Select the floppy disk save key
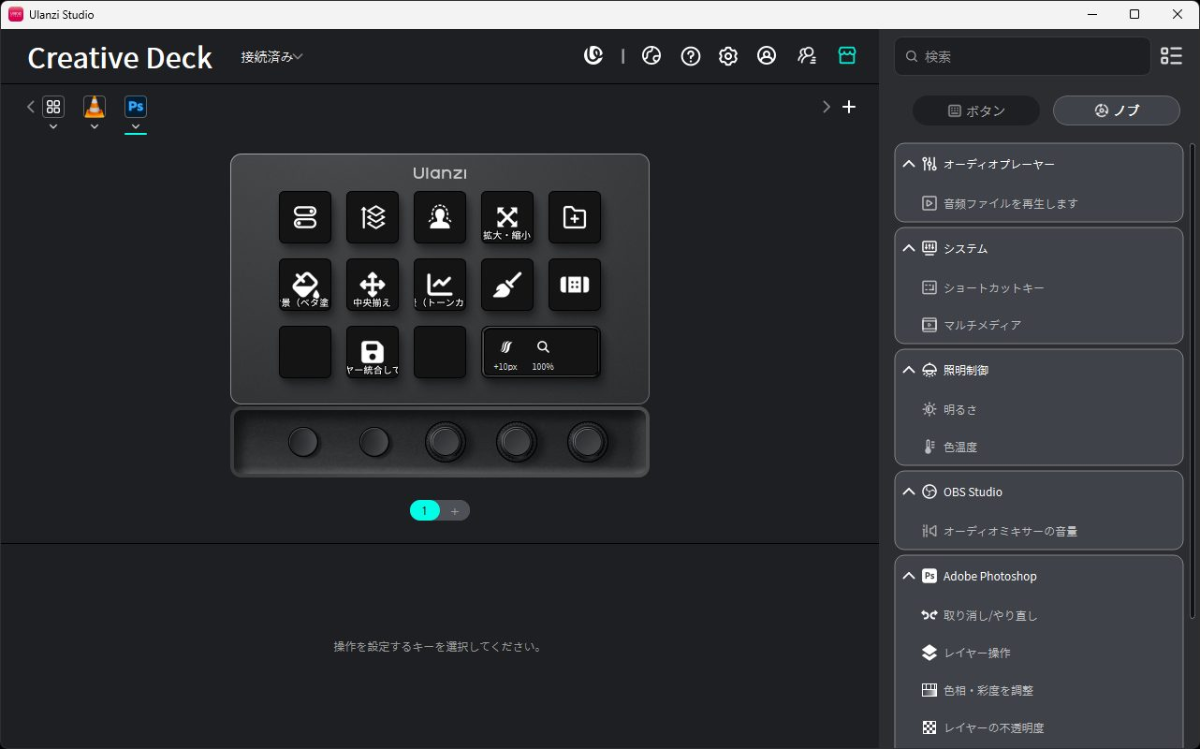The width and height of the screenshot is (1200, 749). point(372,352)
